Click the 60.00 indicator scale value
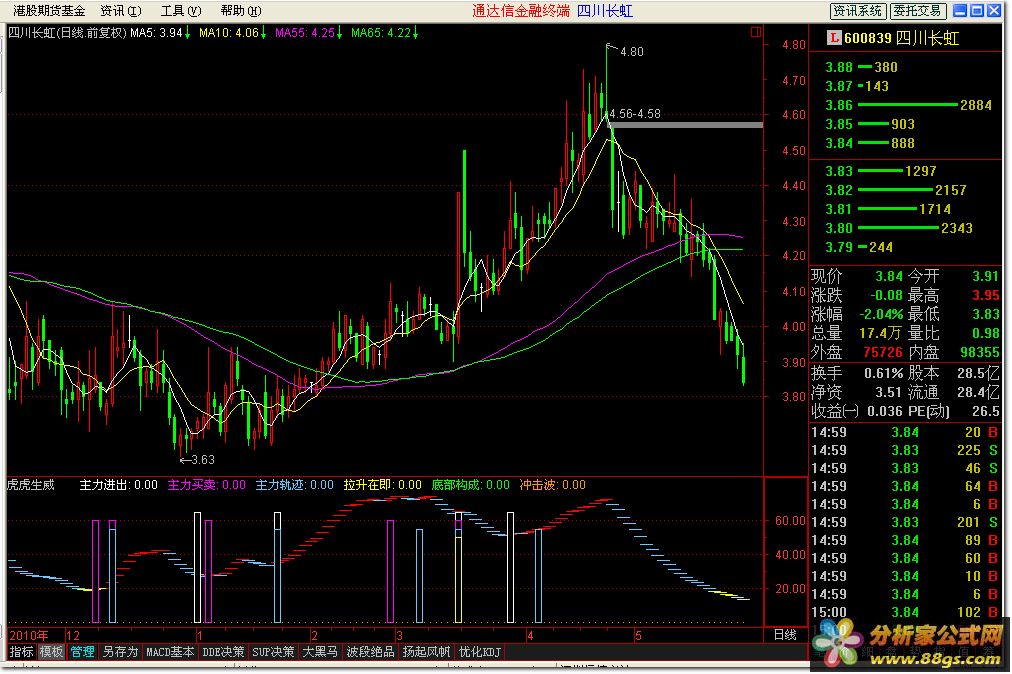Viewport: 1012px width, 674px height. pyautogui.click(x=790, y=520)
